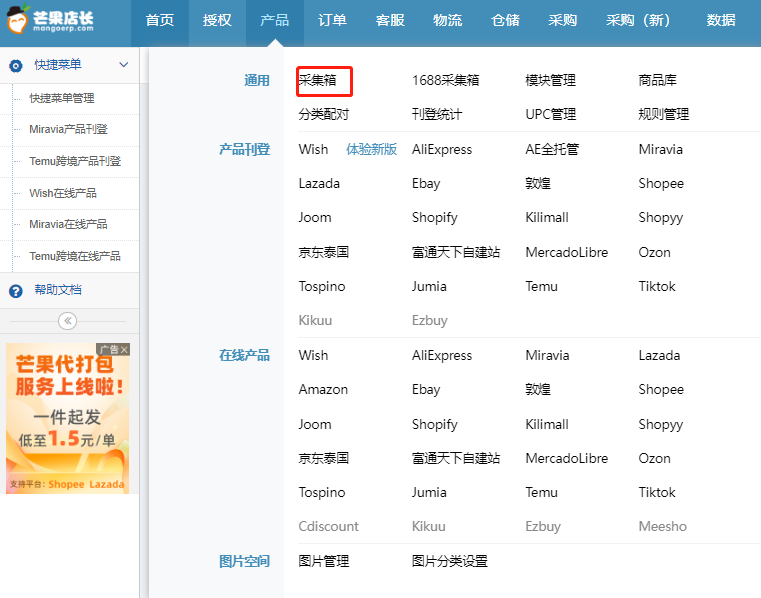Open 快捷菜单管理 in sidebar
Viewport: 761px width, 598px height.
(x=62, y=98)
